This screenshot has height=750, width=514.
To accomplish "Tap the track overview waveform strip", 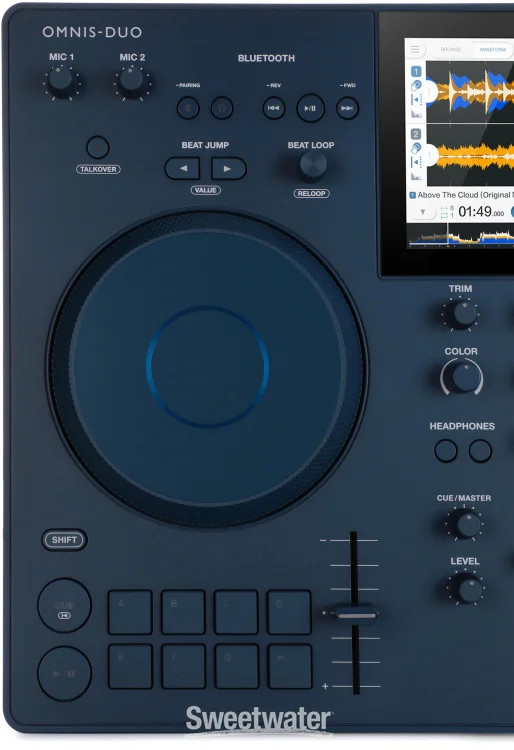I will pyautogui.click(x=461, y=237).
